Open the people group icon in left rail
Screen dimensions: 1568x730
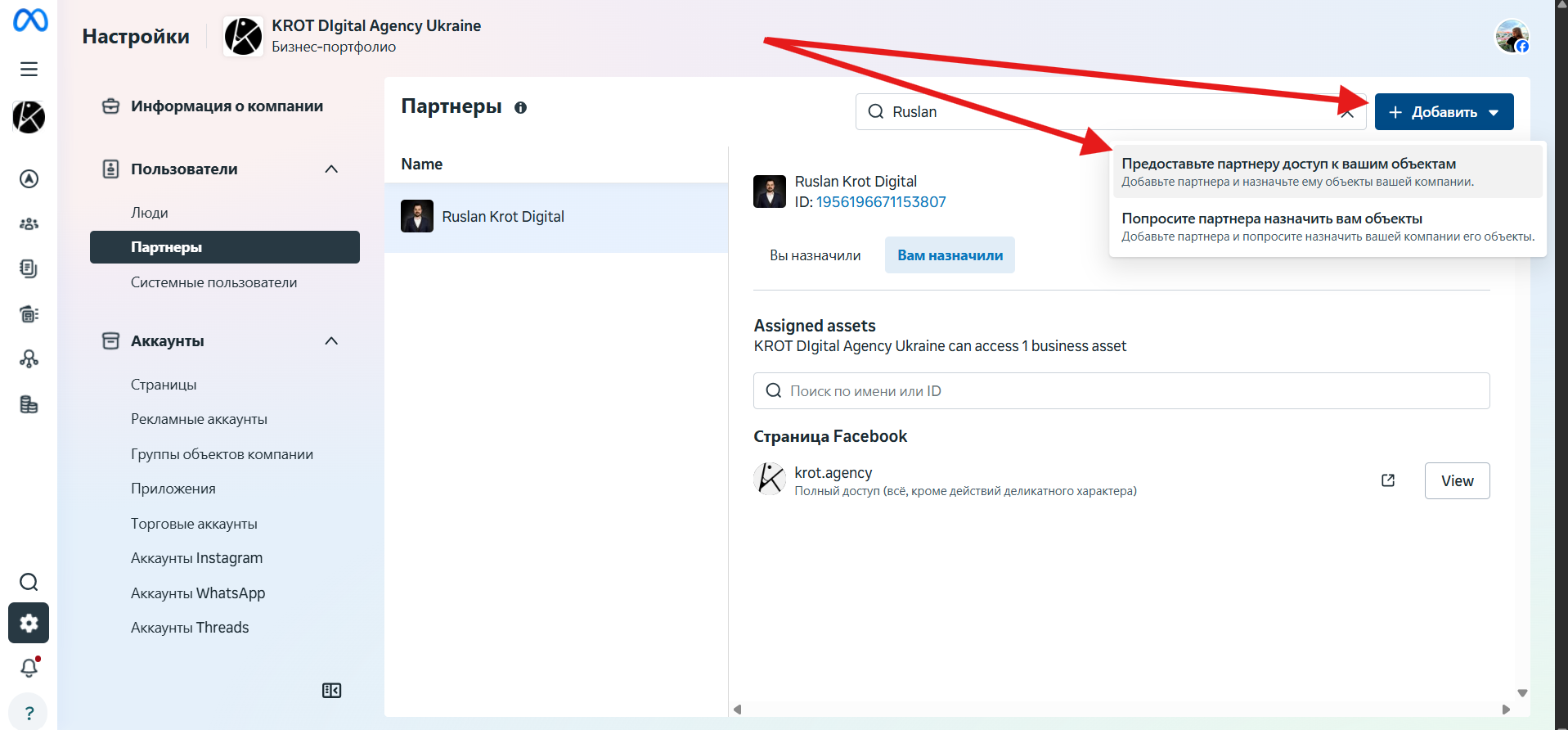pos(29,223)
